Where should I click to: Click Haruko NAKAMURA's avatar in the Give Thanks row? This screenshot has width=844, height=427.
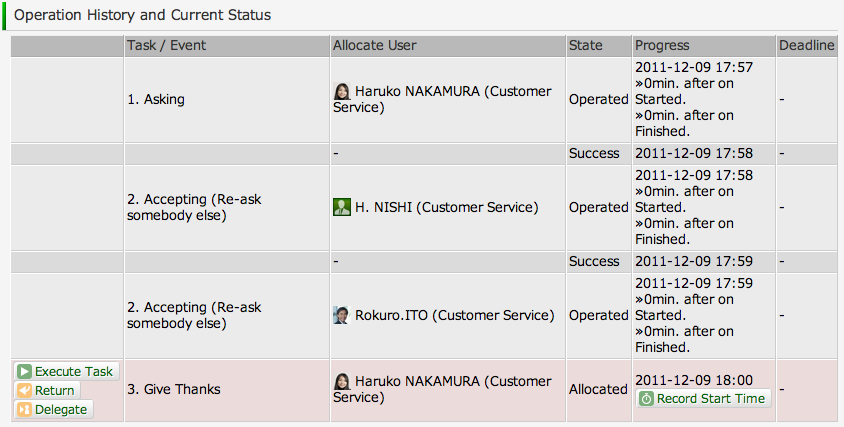coord(342,381)
